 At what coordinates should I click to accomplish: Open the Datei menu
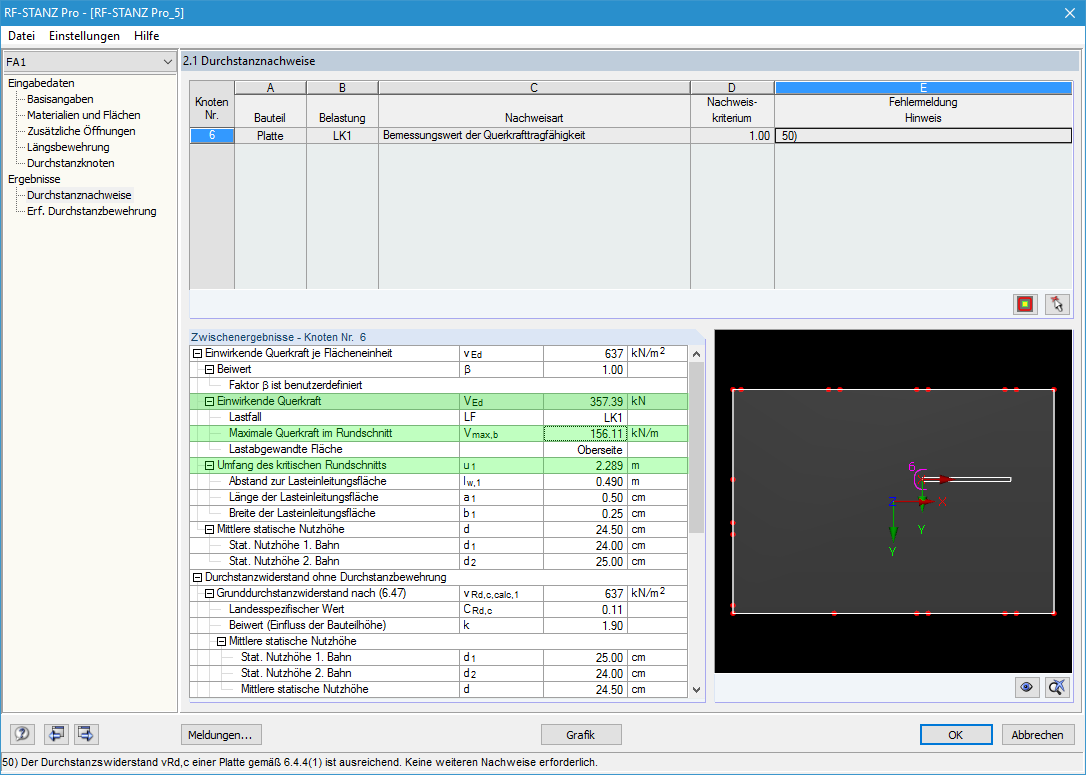pos(21,35)
